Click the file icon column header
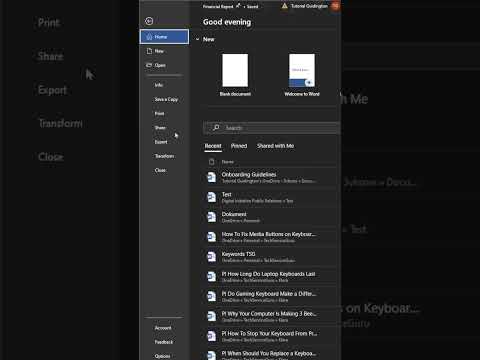 click(212, 162)
